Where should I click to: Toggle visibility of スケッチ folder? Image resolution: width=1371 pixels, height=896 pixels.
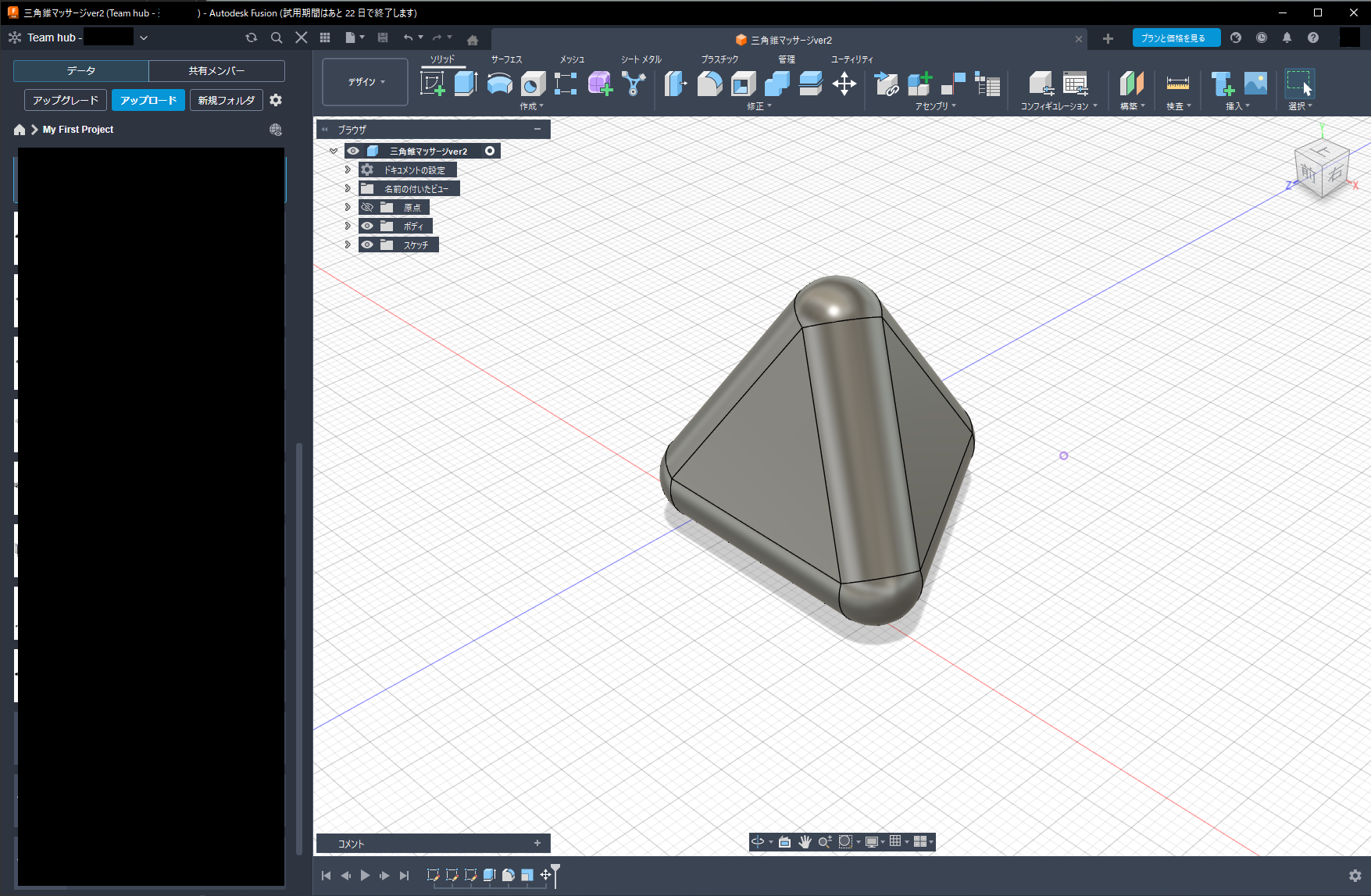(367, 245)
